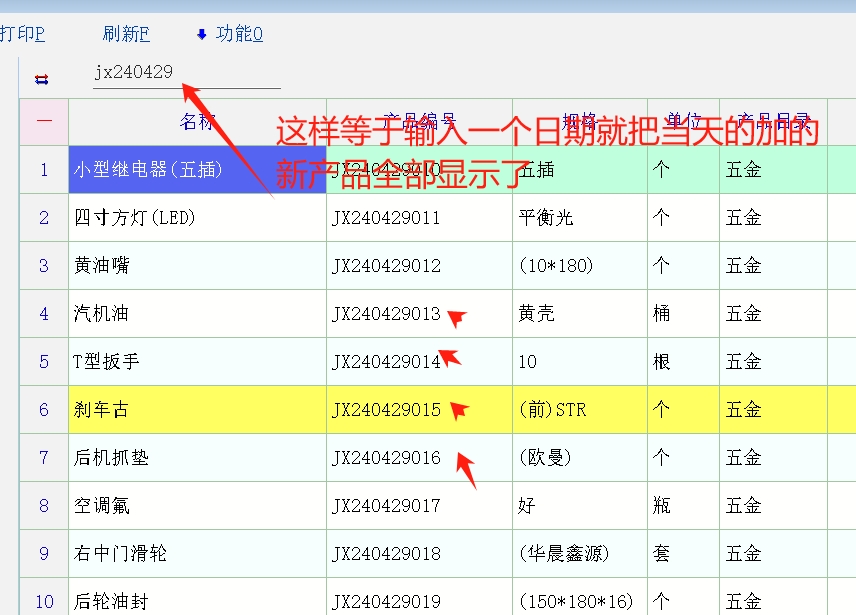The width and height of the screenshot is (856, 615).
Task: Click the 产品编号 column header
Action: point(419,122)
